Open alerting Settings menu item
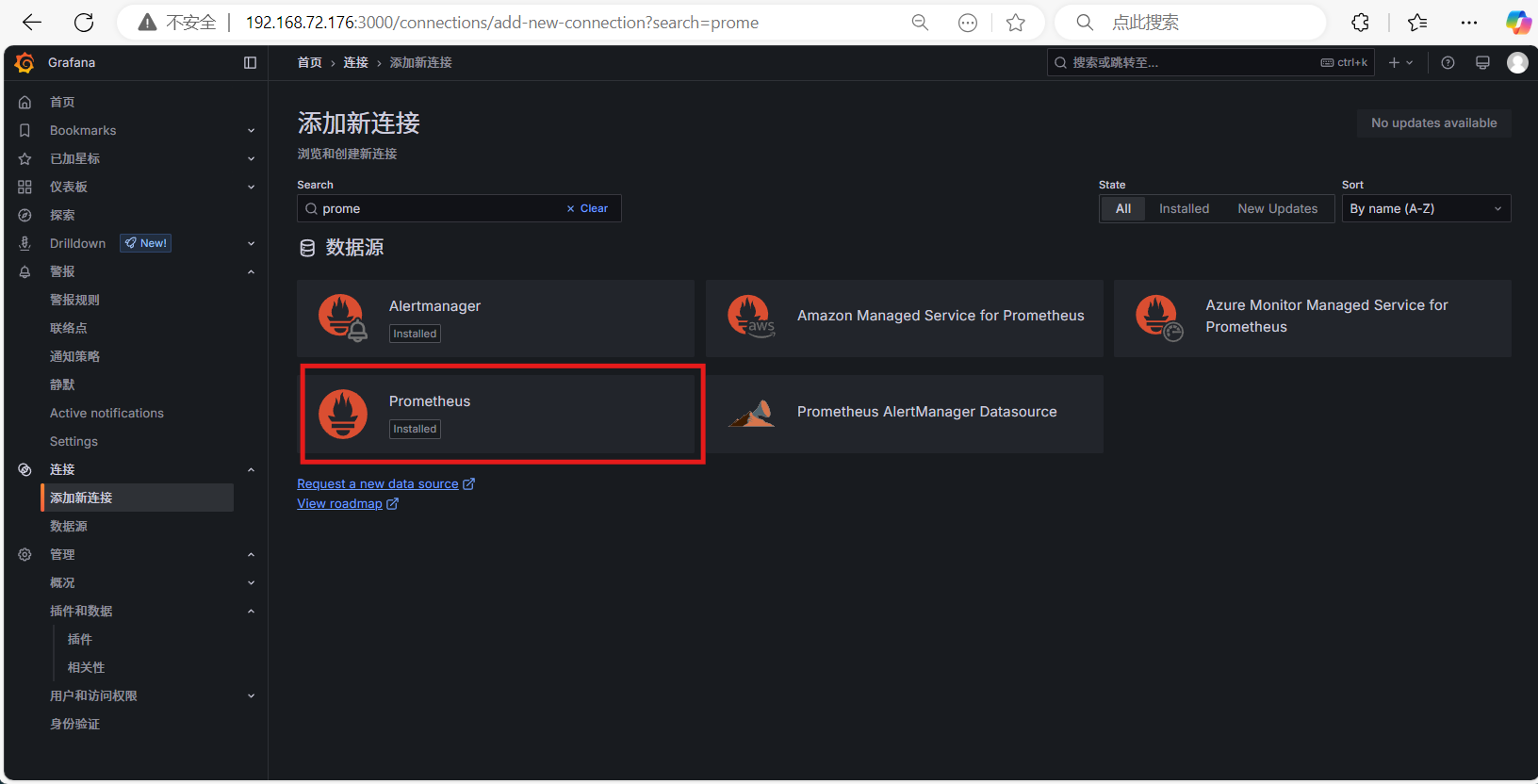1538x784 pixels. pyautogui.click(x=74, y=441)
